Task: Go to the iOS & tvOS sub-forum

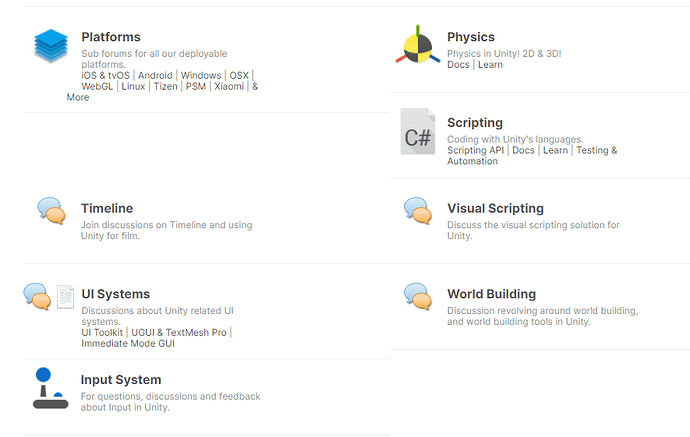Action: (105, 75)
